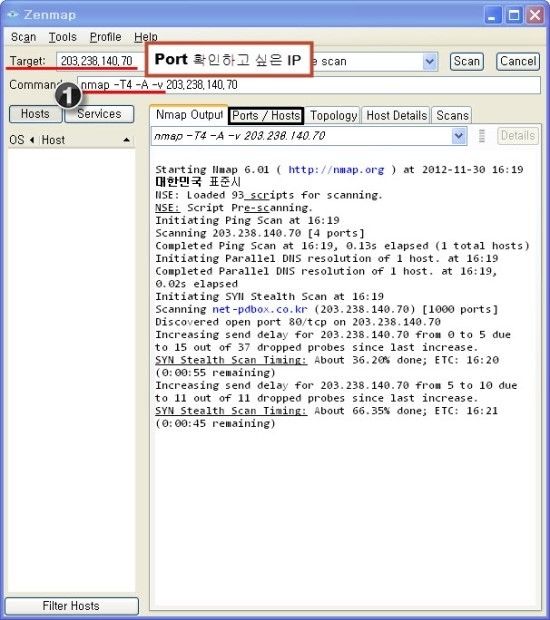Click 'NSE: Loaded 93 scripts' line

[x=269, y=195]
